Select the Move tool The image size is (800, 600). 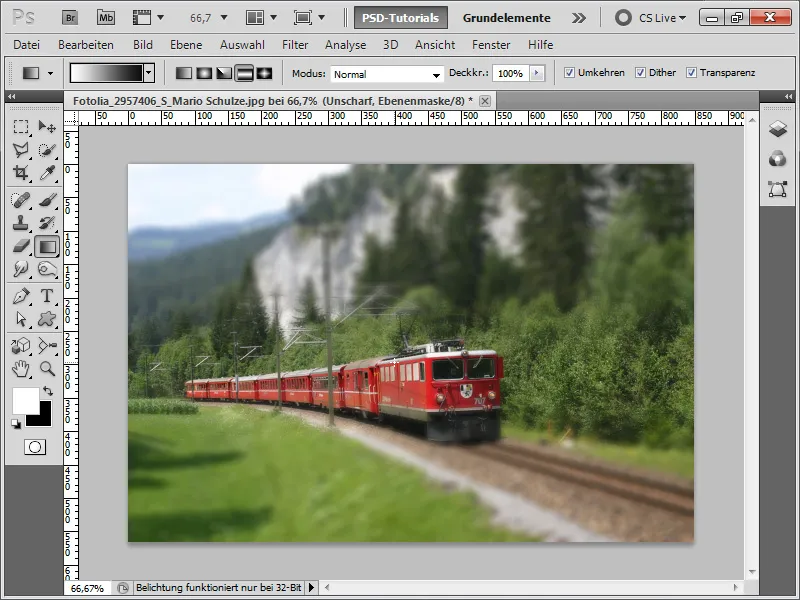tap(47, 126)
